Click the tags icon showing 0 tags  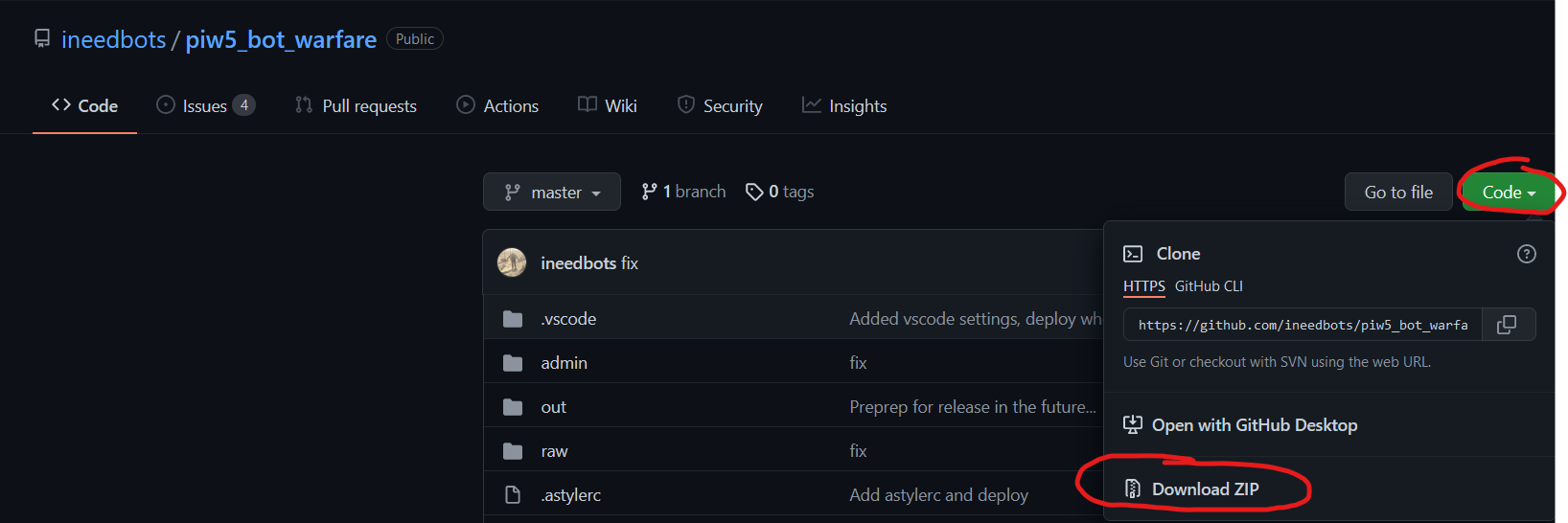coord(754,192)
